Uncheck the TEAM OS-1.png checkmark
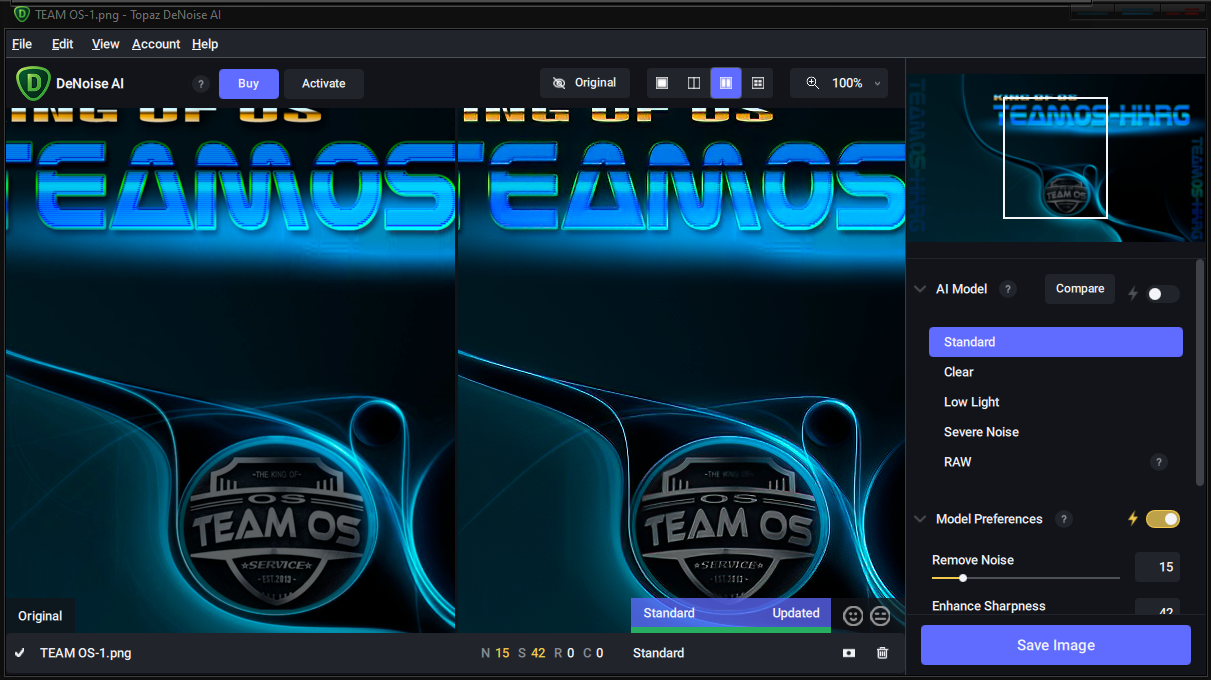This screenshot has width=1211, height=680. (x=19, y=653)
